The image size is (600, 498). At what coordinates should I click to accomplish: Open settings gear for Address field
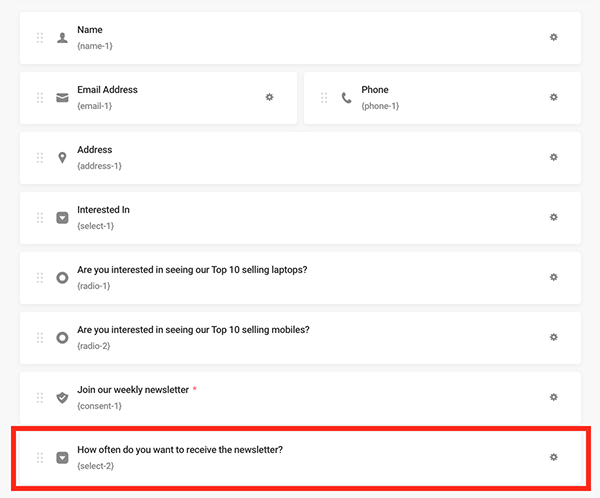coord(554,157)
